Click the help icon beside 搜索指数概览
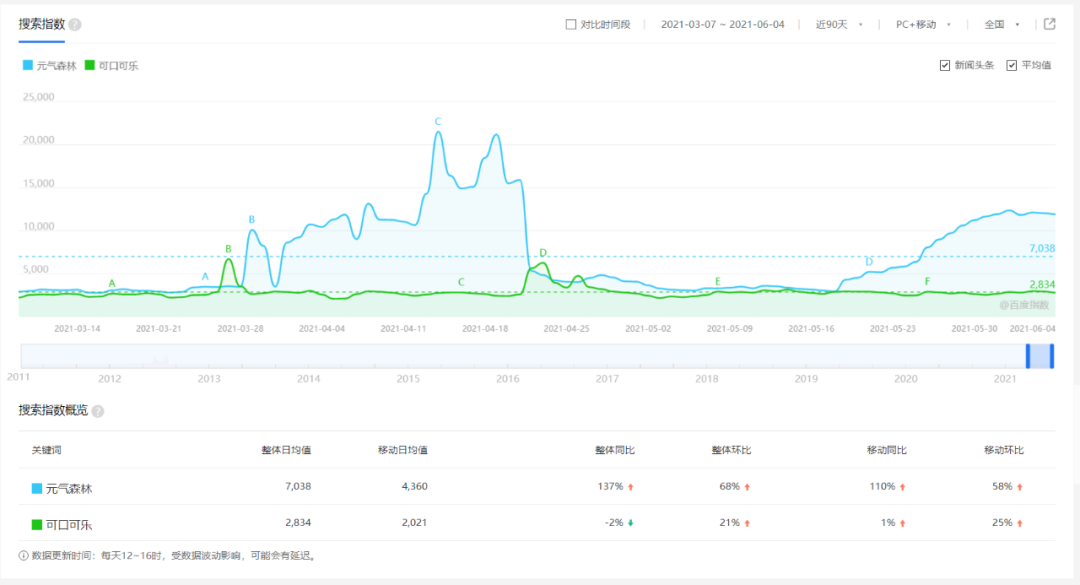 (98, 411)
